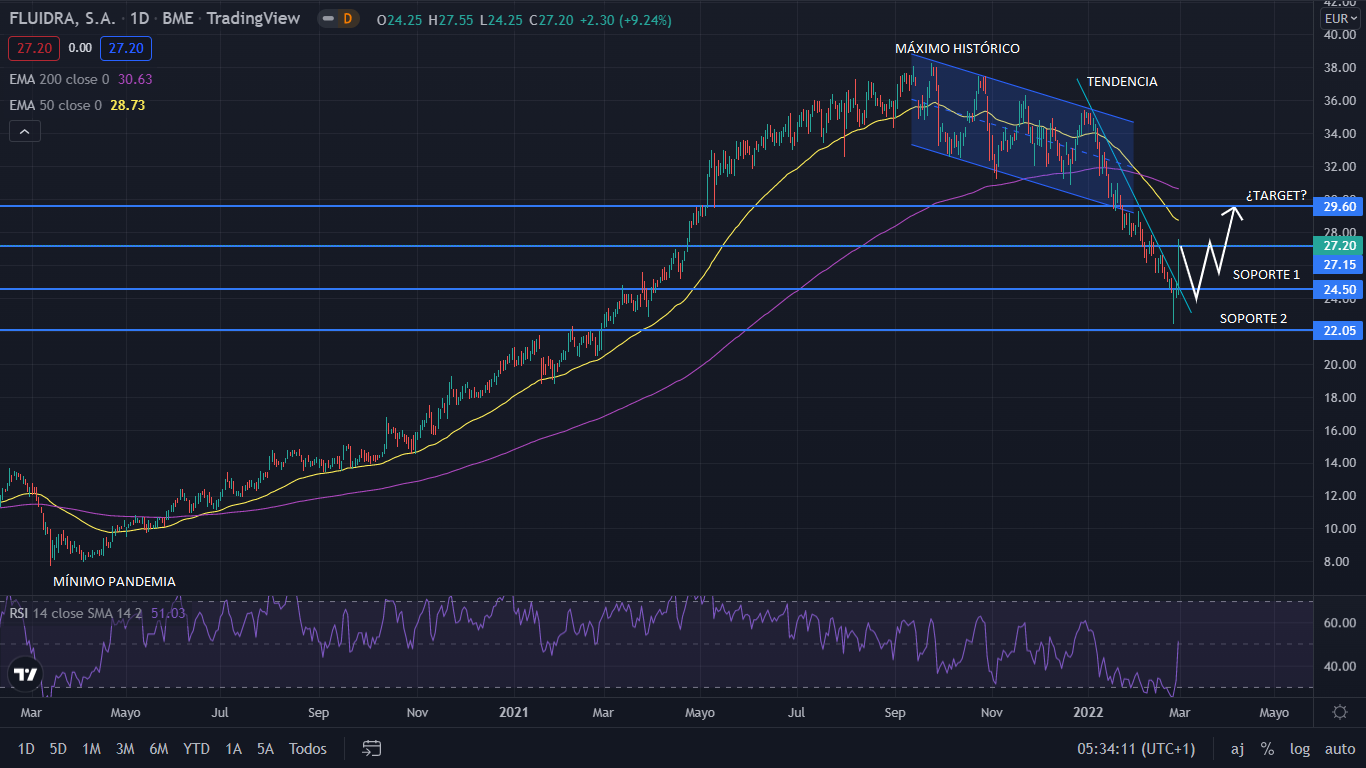Select the Todos time range
1366x768 pixels.
(307, 748)
